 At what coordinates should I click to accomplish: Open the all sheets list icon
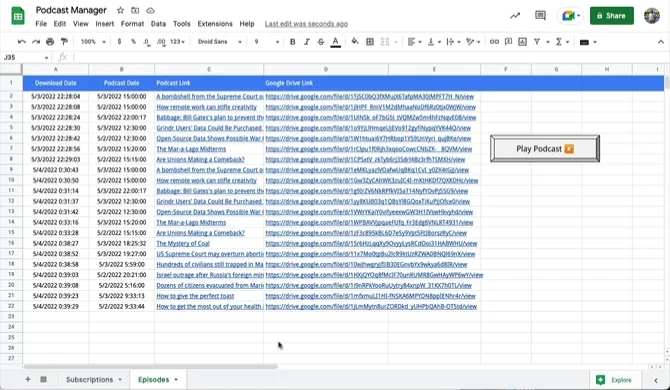coord(44,379)
